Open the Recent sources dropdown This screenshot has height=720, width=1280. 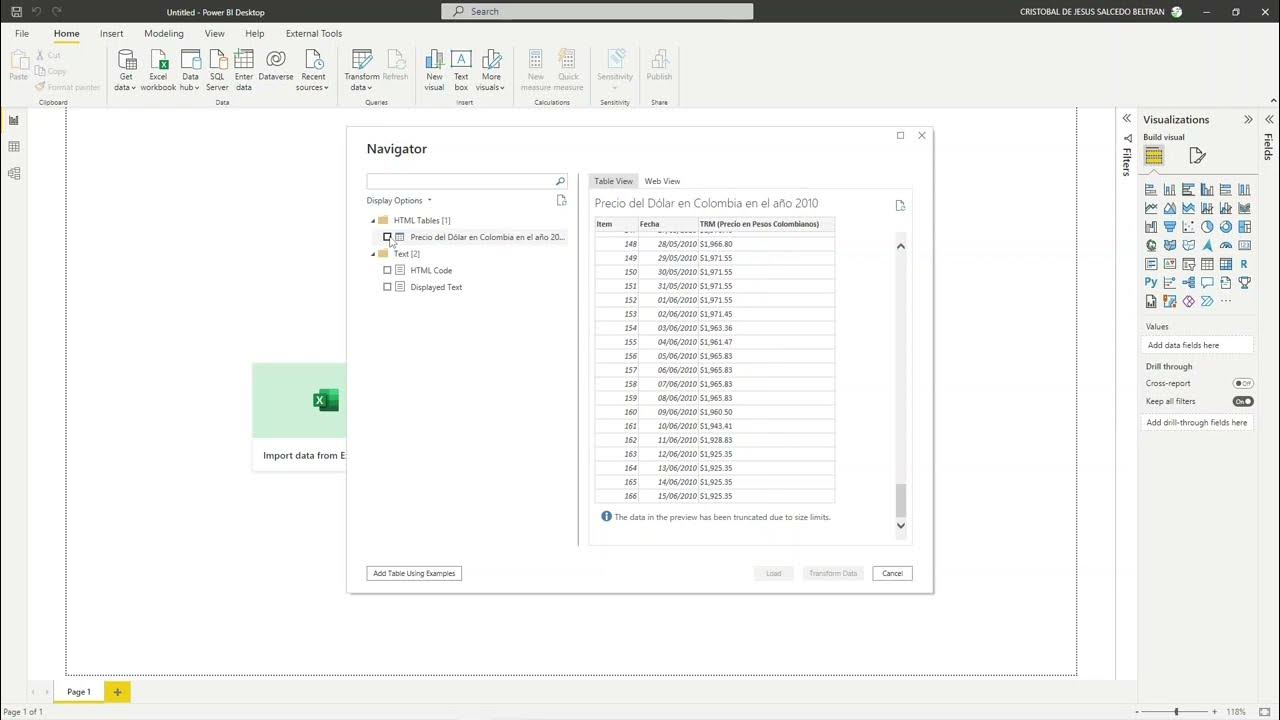(x=313, y=70)
